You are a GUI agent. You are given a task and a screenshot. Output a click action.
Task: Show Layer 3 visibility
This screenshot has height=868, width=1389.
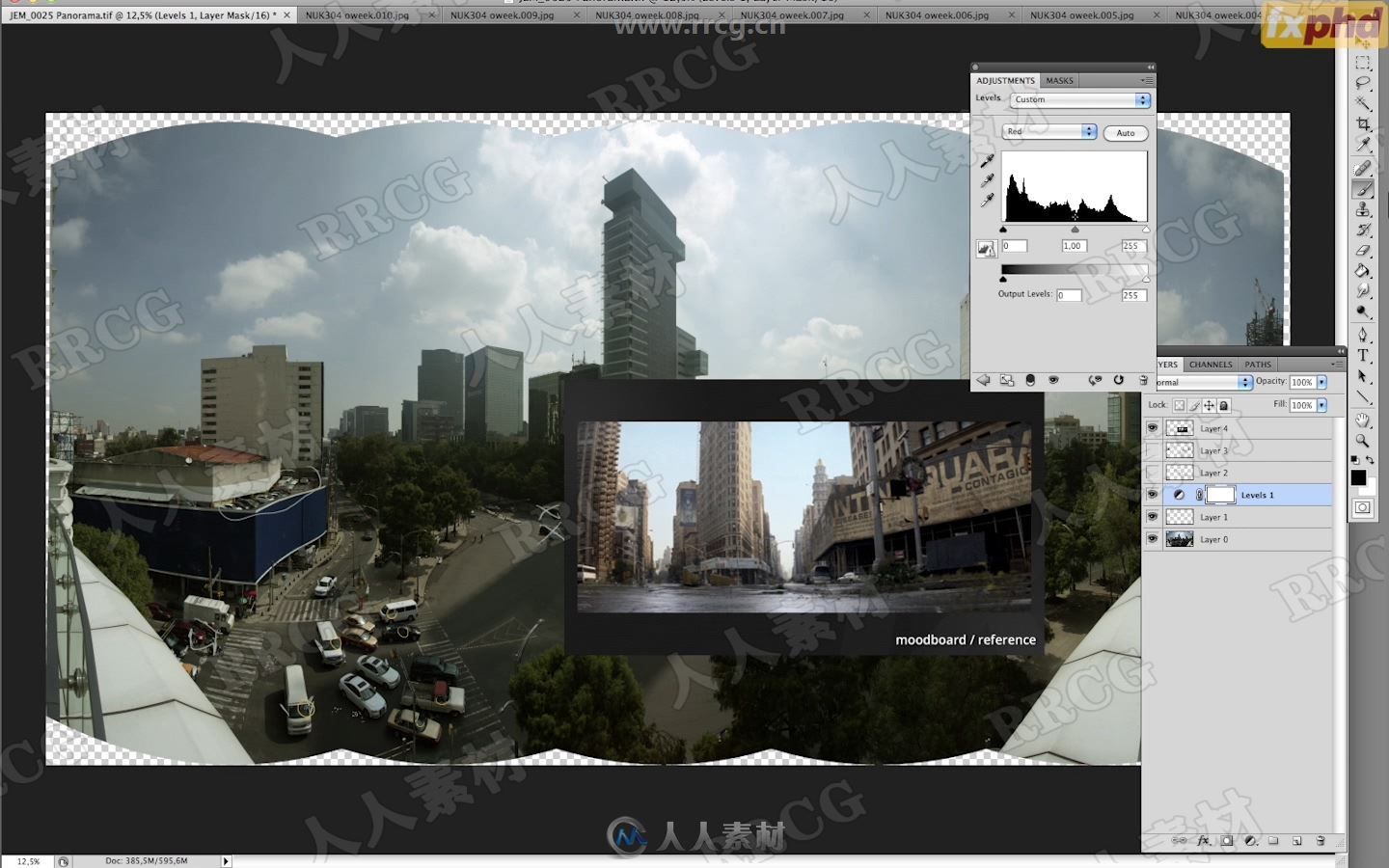[x=1152, y=450]
